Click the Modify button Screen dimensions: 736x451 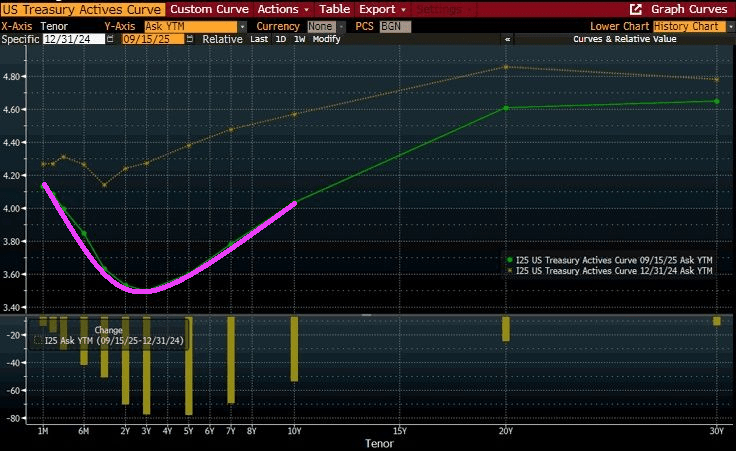[325, 39]
